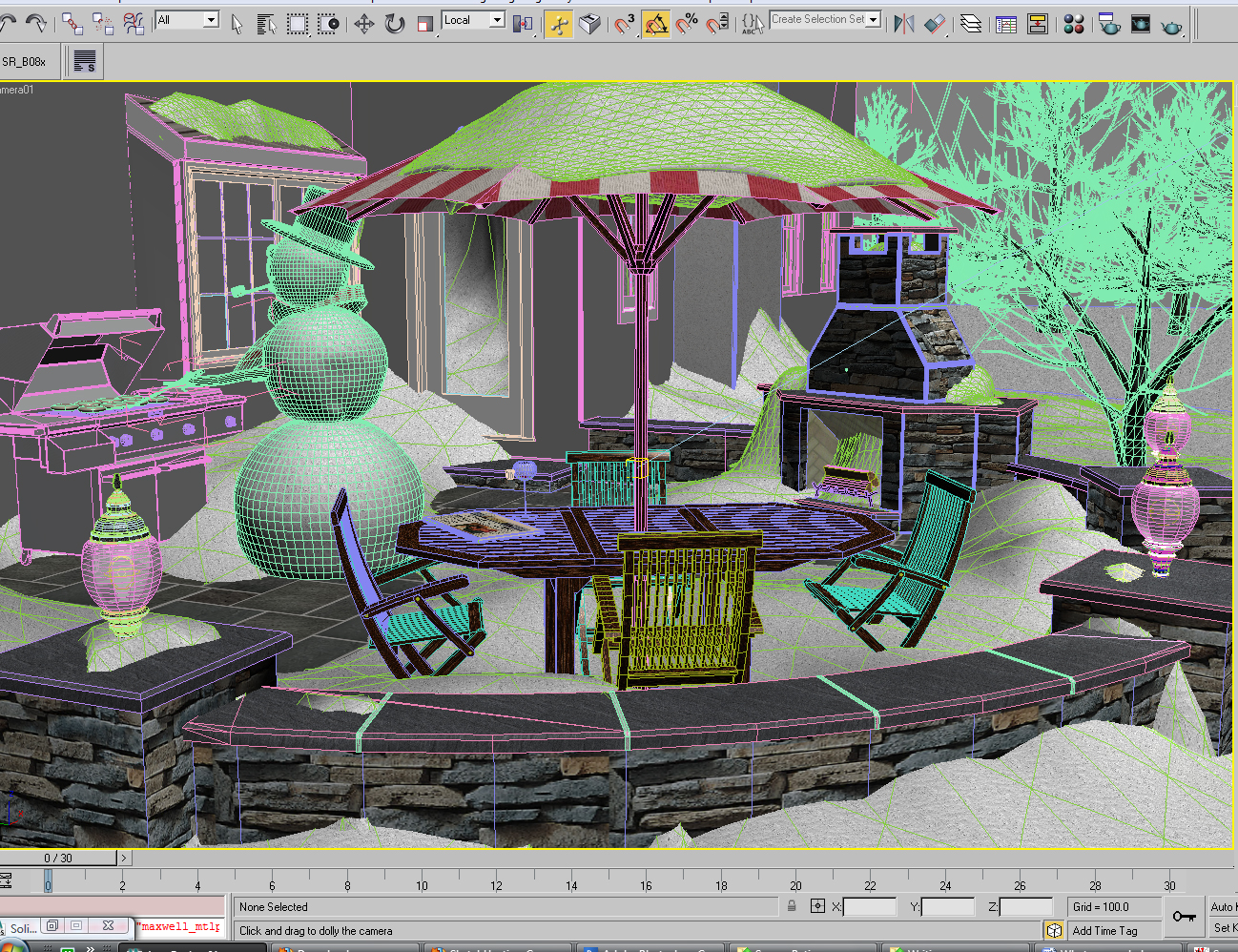Toggle the Selection Lock padlock
Screen dimensions: 1238x952
pos(792,906)
